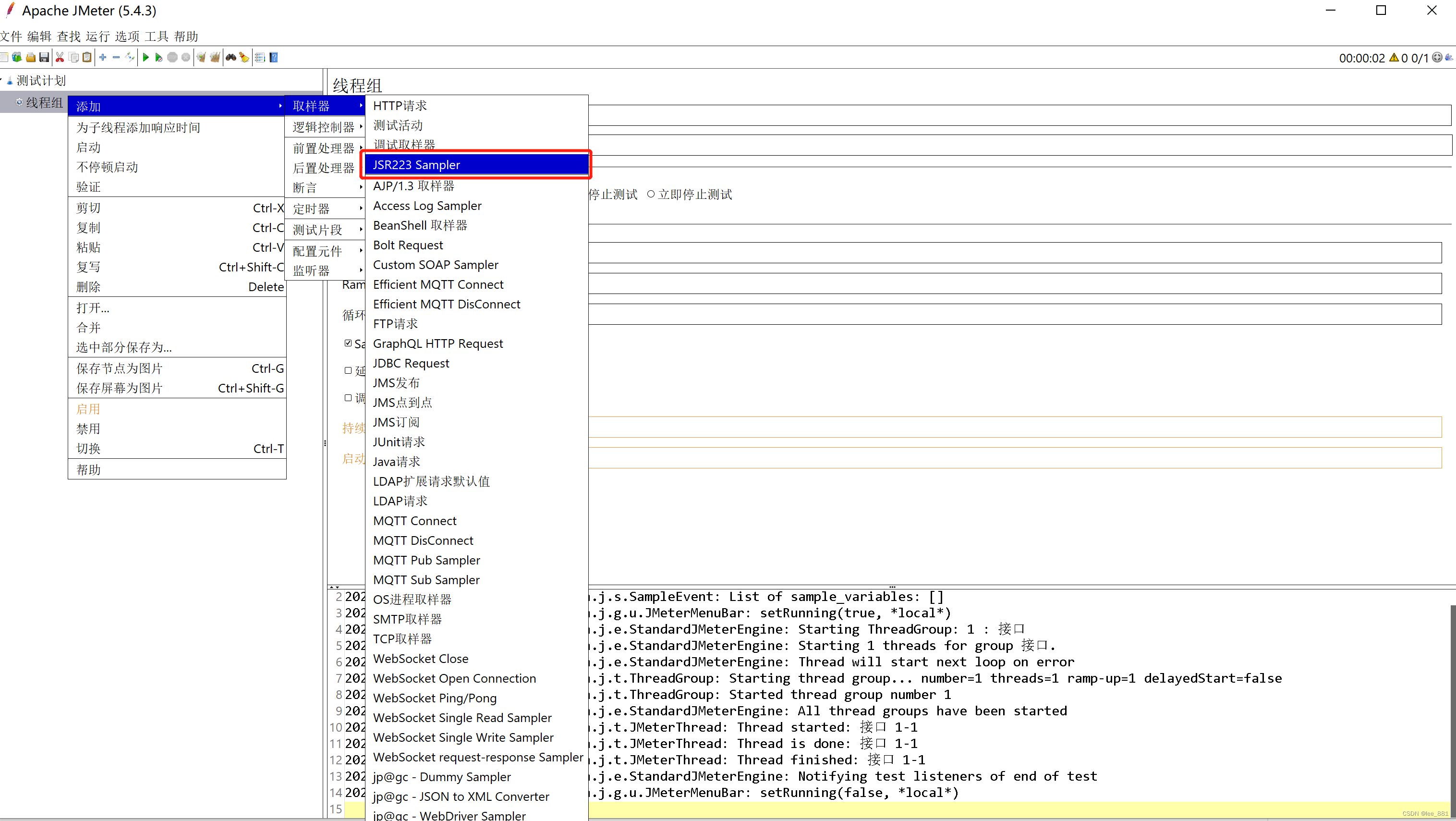Click the thread group name input field
Screen dimensions: 1456x821
pyautogui.click(x=1019, y=115)
